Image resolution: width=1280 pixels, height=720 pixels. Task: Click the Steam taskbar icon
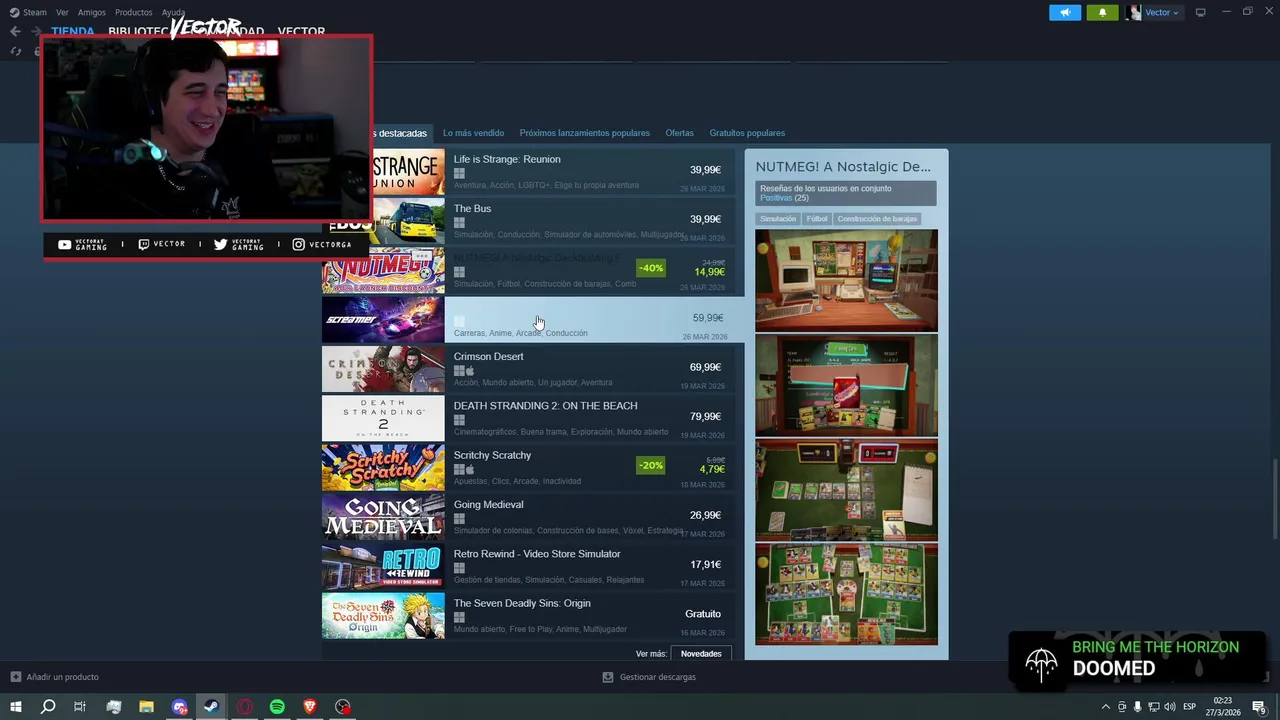(212, 707)
